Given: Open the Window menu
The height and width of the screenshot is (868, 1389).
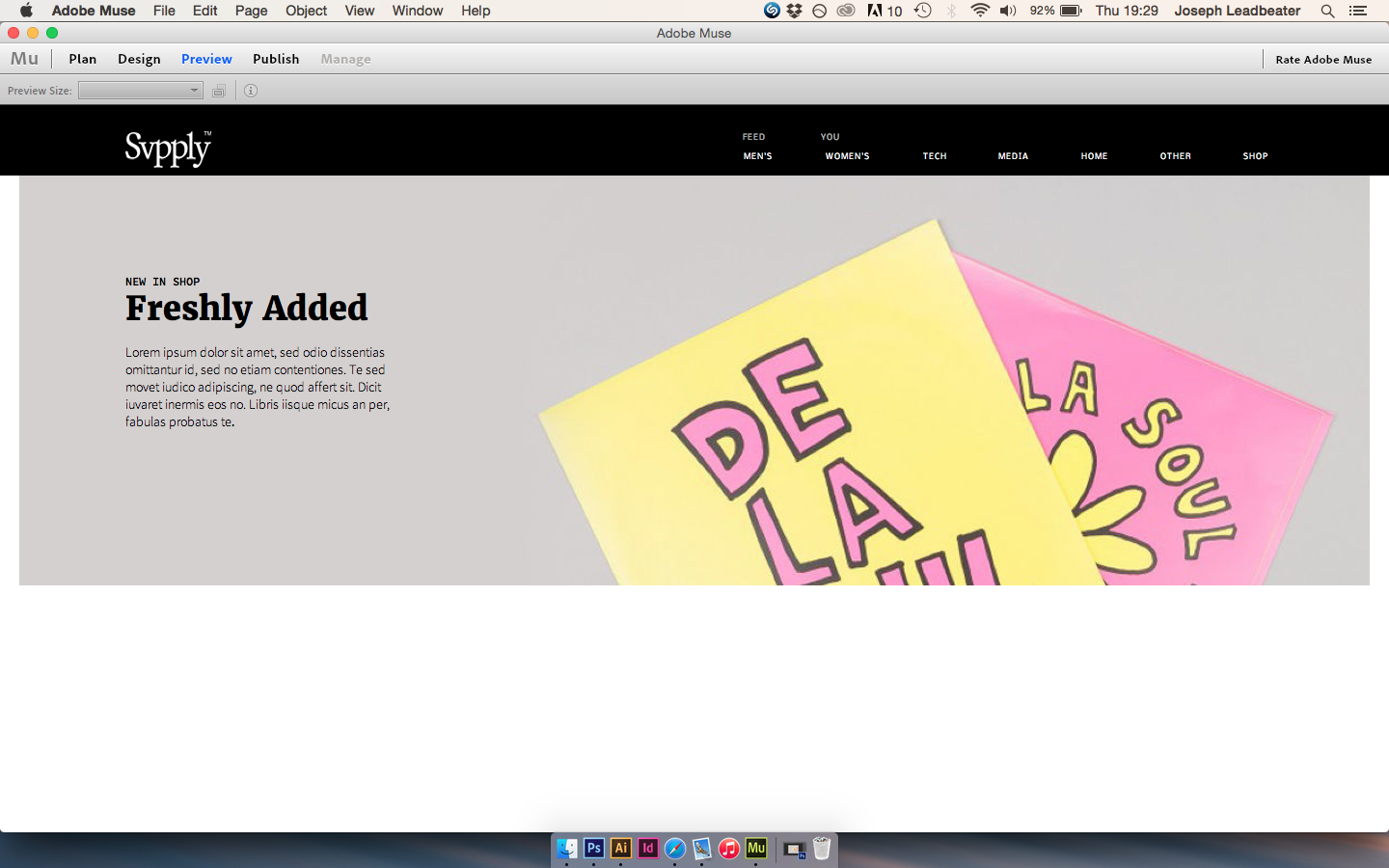Looking at the screenshot, I should [x=418, y=11].
